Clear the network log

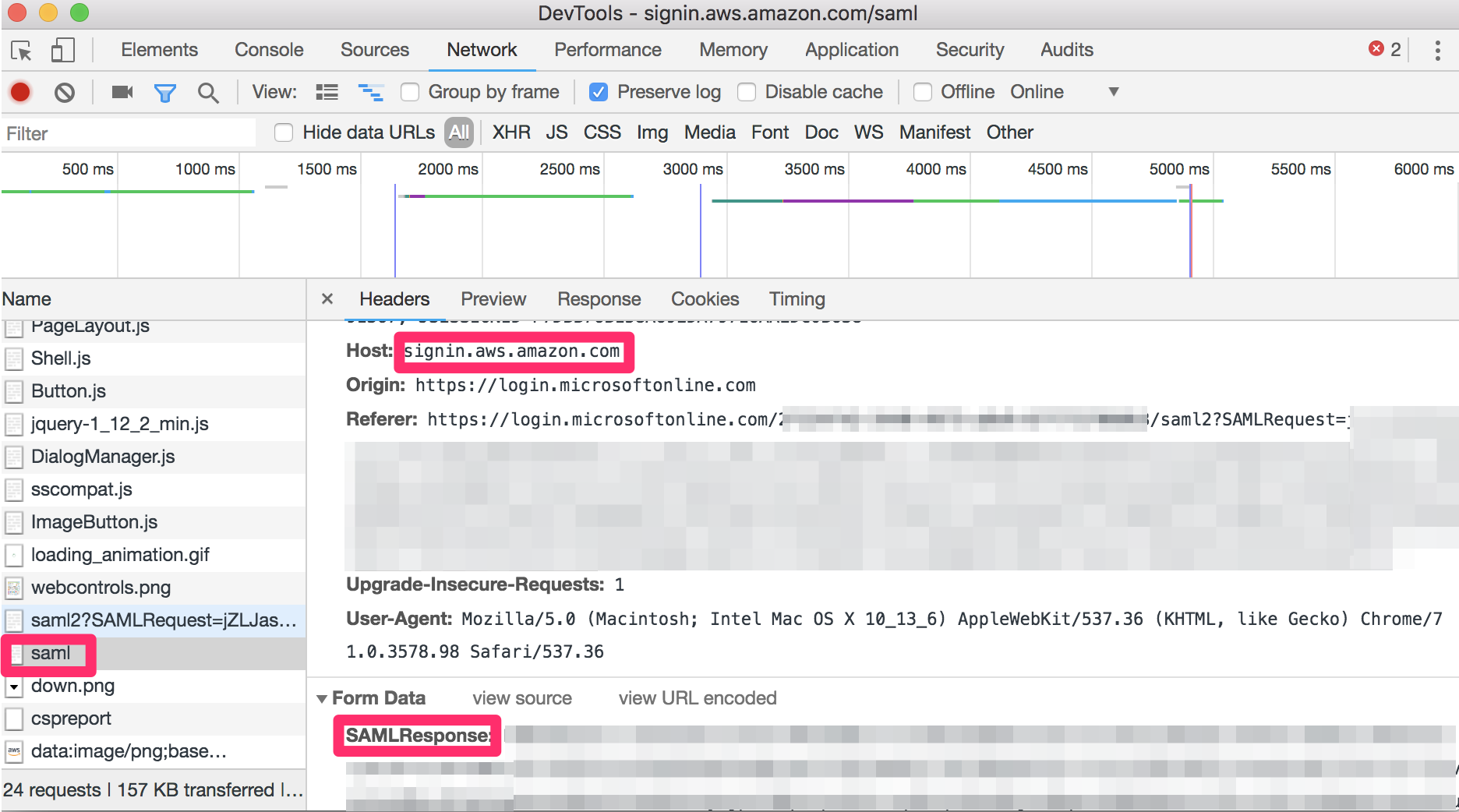[65, 93]
